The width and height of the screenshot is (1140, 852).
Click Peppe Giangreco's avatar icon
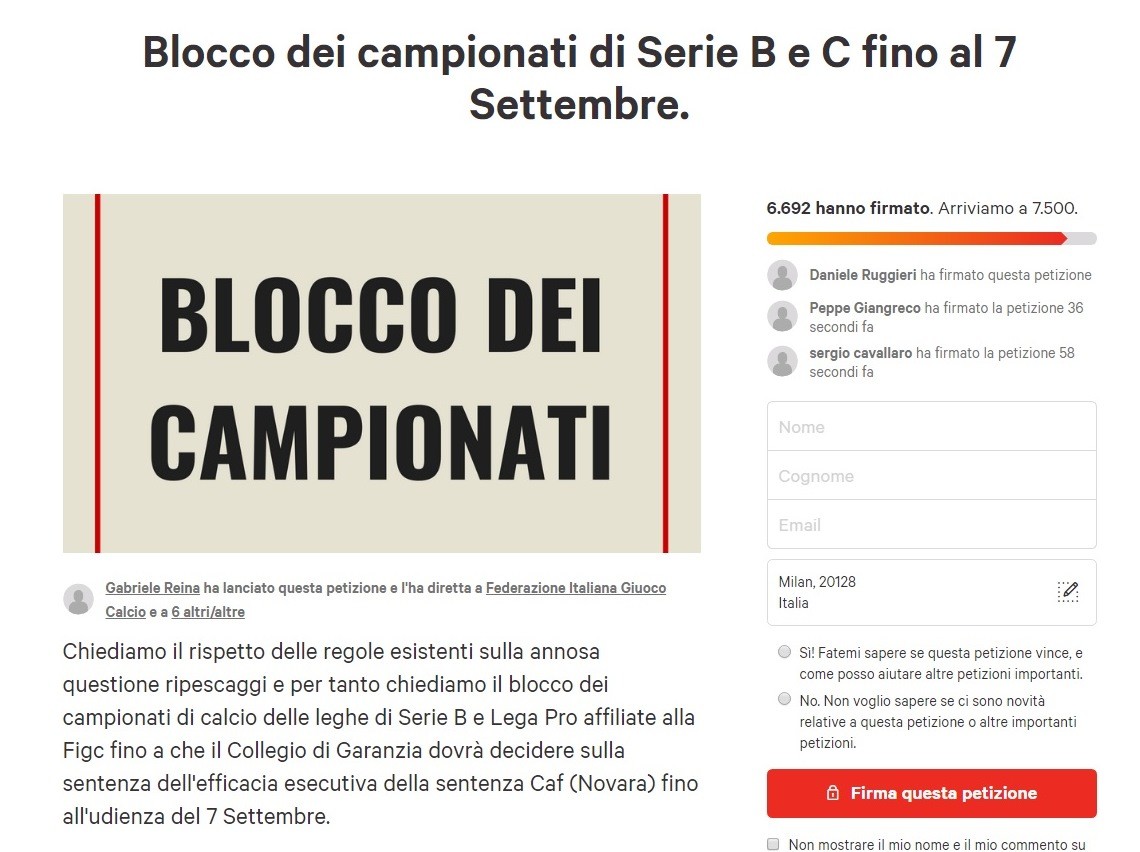tap(782, 316)
